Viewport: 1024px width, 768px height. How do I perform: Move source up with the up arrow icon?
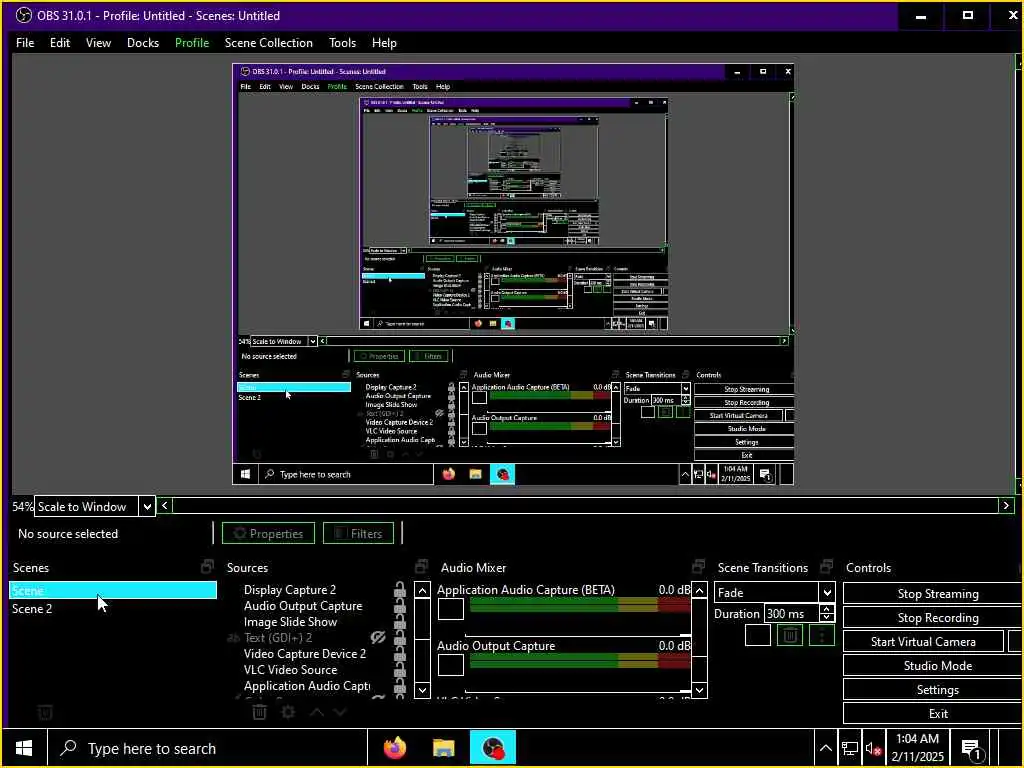[x=317, y=712]
